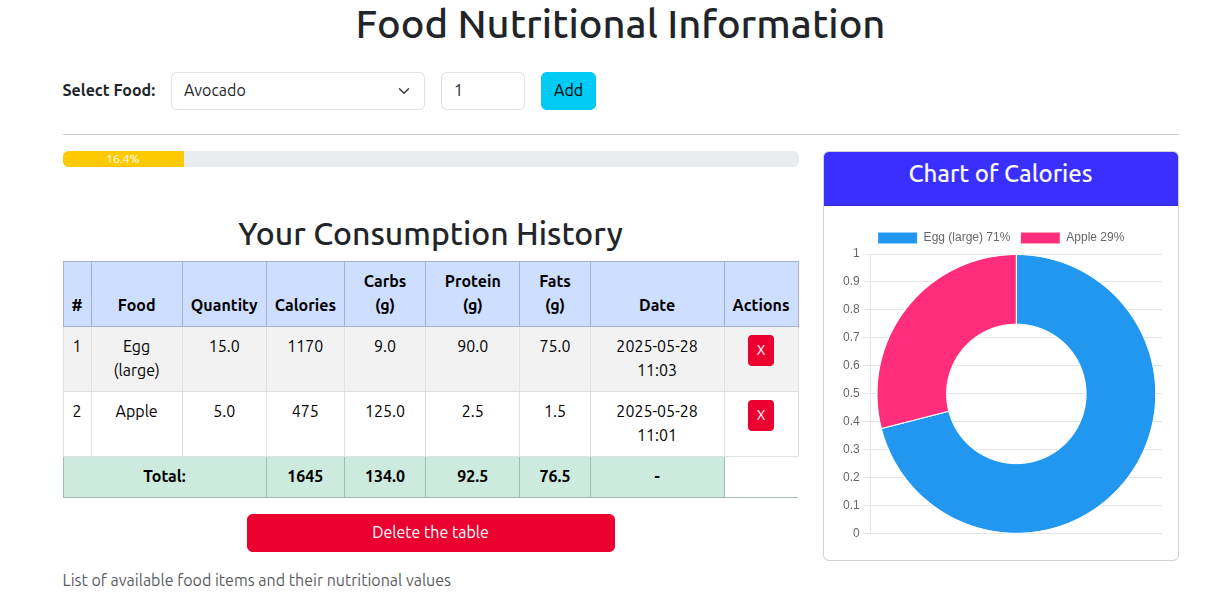Click the Protein (g) column header

pyautogui.click(x=472, y=294)
